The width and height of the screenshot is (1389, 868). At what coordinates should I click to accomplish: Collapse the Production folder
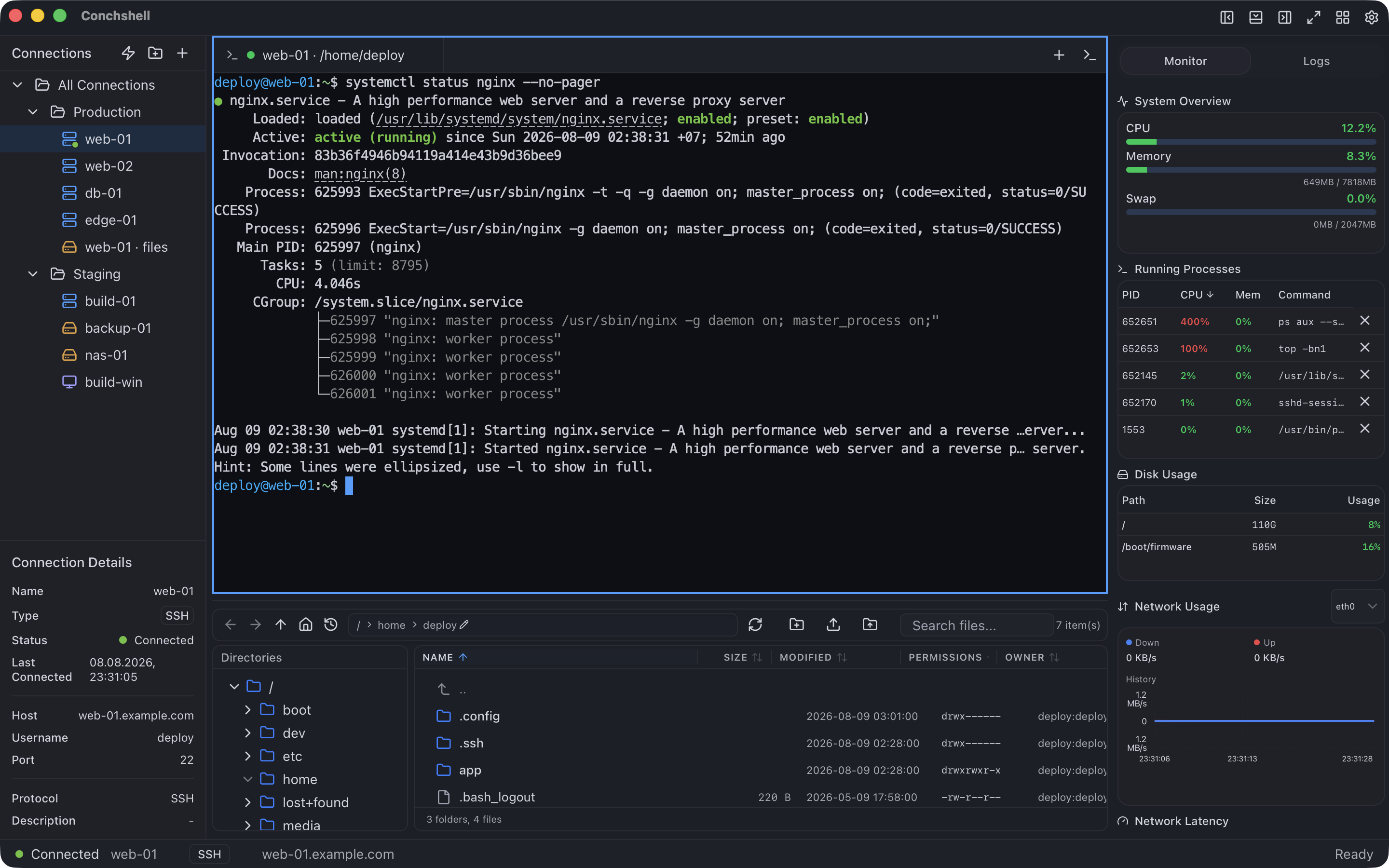point(33,112)
